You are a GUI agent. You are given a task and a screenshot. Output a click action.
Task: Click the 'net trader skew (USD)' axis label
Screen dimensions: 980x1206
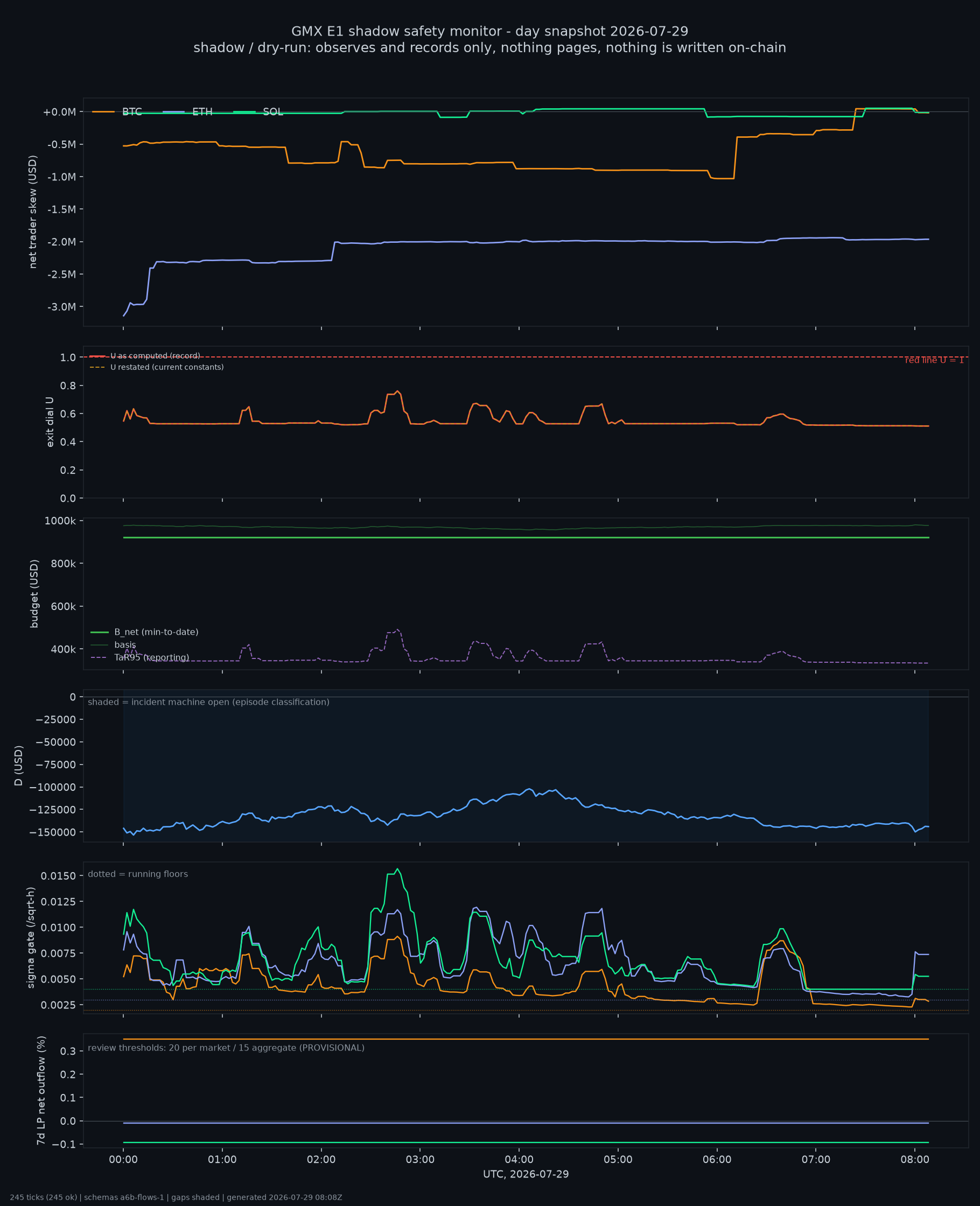[33, 212]
